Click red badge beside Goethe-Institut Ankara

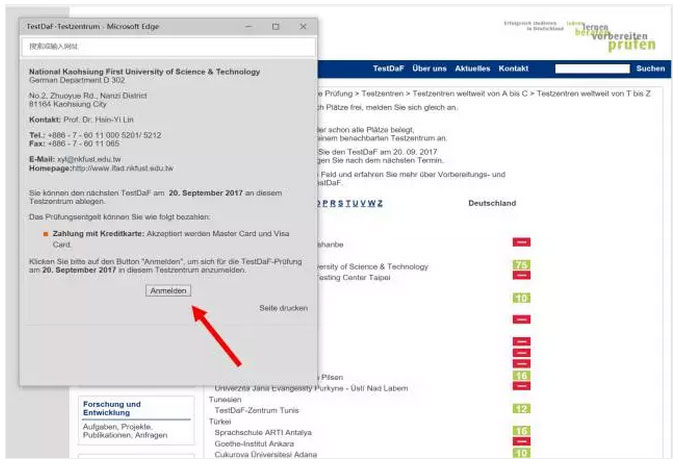coord(521,442)
